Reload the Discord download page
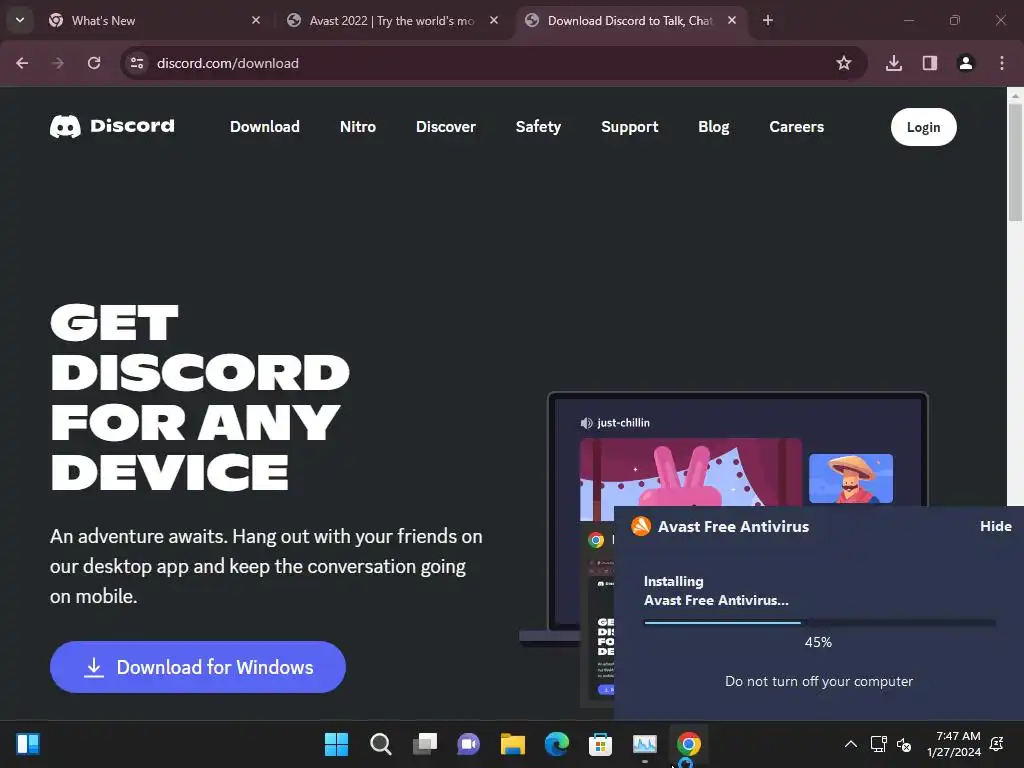 pos(94,63)
